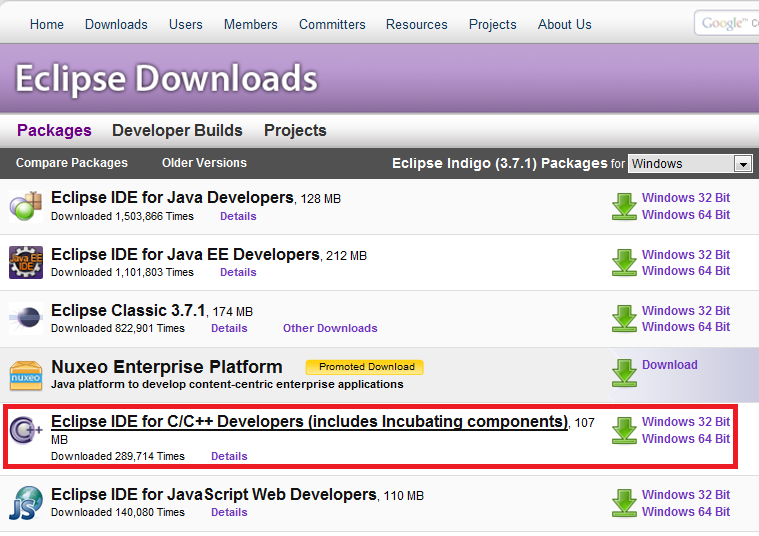Download Windows 64 Bit for C/C++ Developers

click(686, 439)
